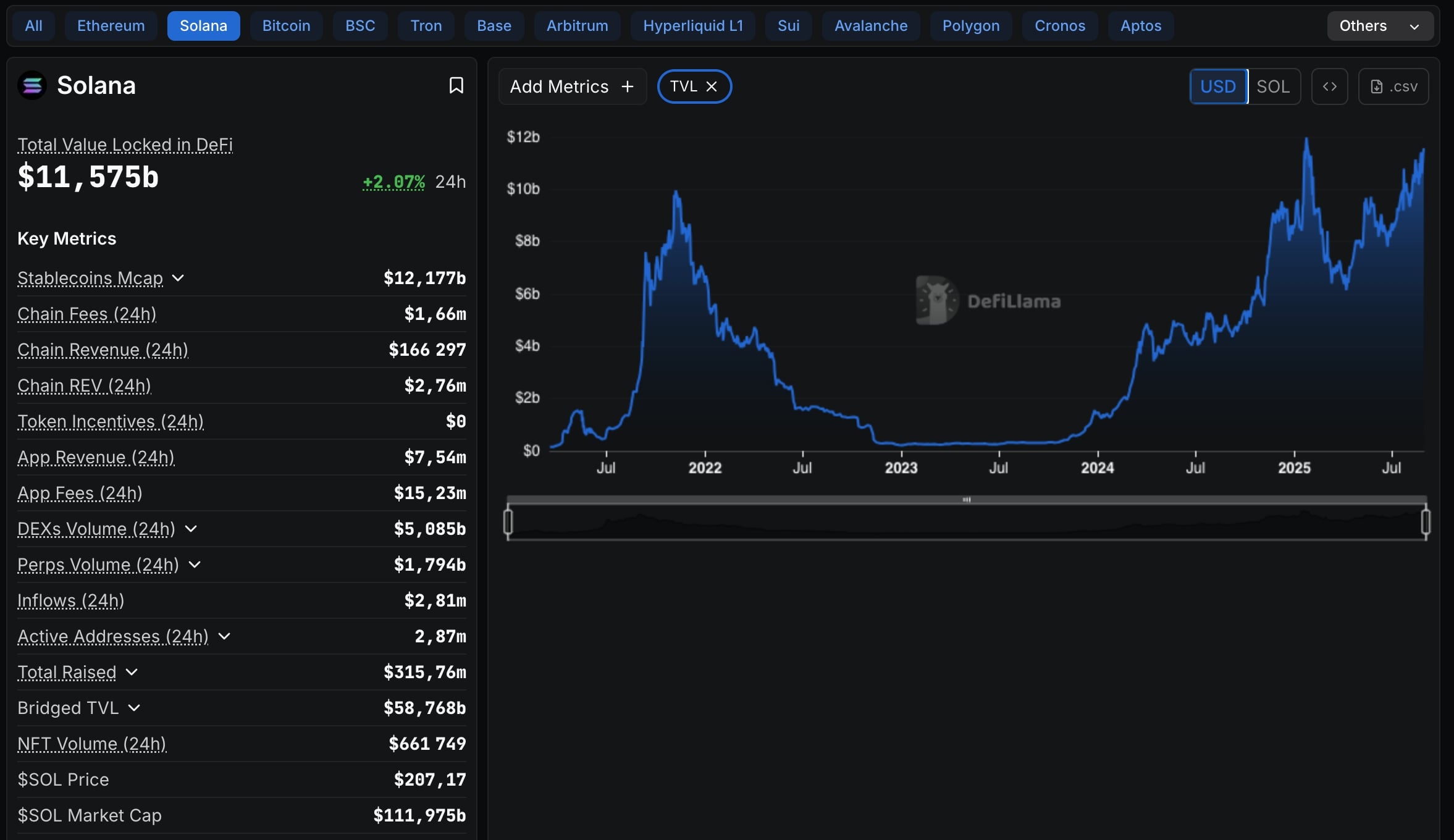Viewport: 1454px width, 840px height.
Task: Remove the TVL metric chip
Action: pyautogui.click(x=712, y=86)
